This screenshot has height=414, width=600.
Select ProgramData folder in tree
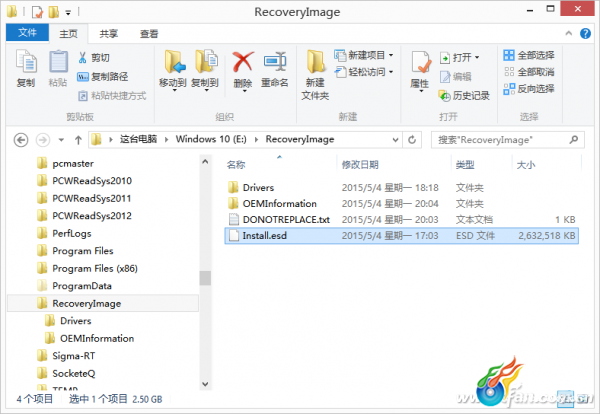(74, 286)
